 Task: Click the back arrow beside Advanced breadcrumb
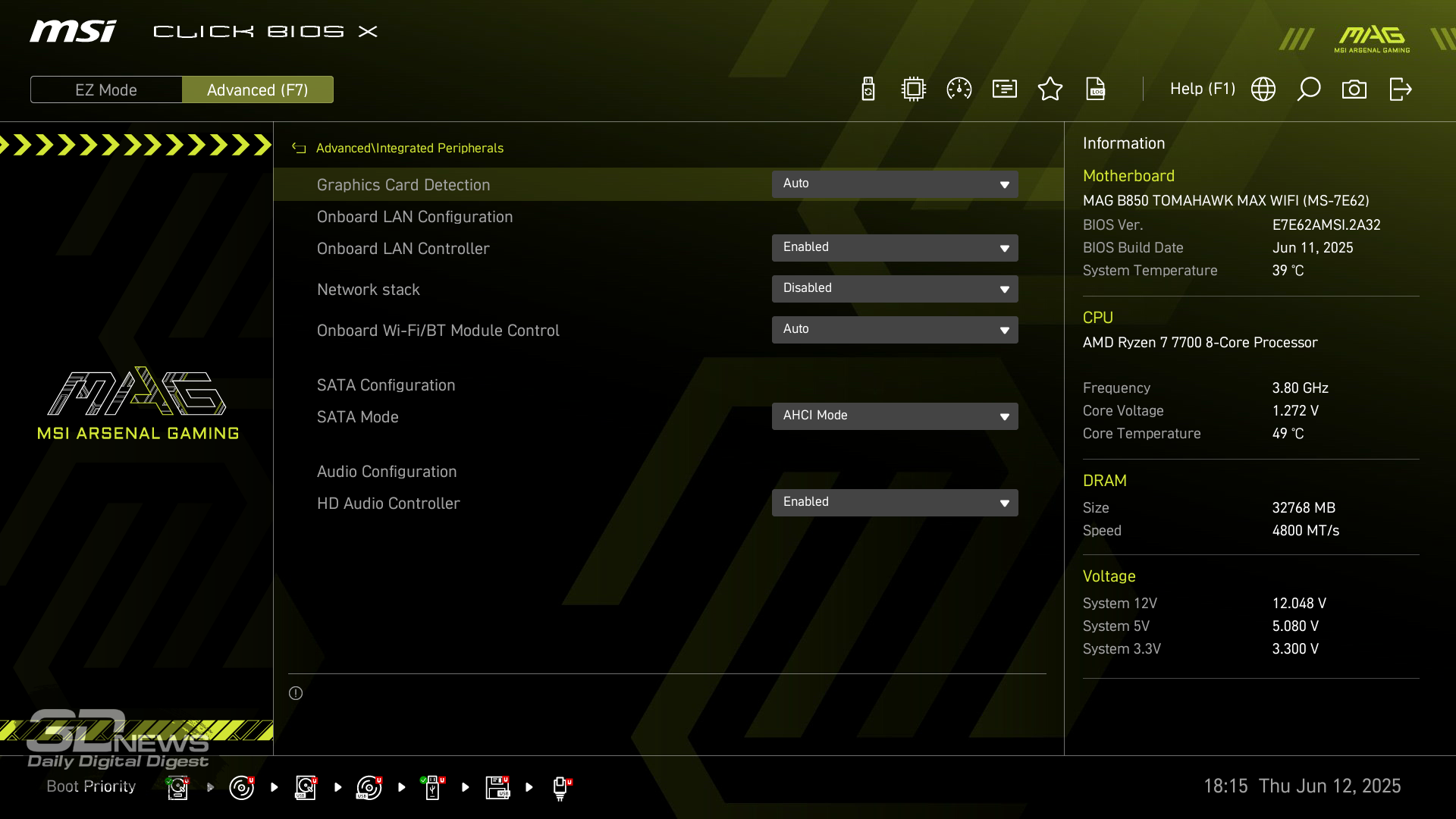point(299,148)
